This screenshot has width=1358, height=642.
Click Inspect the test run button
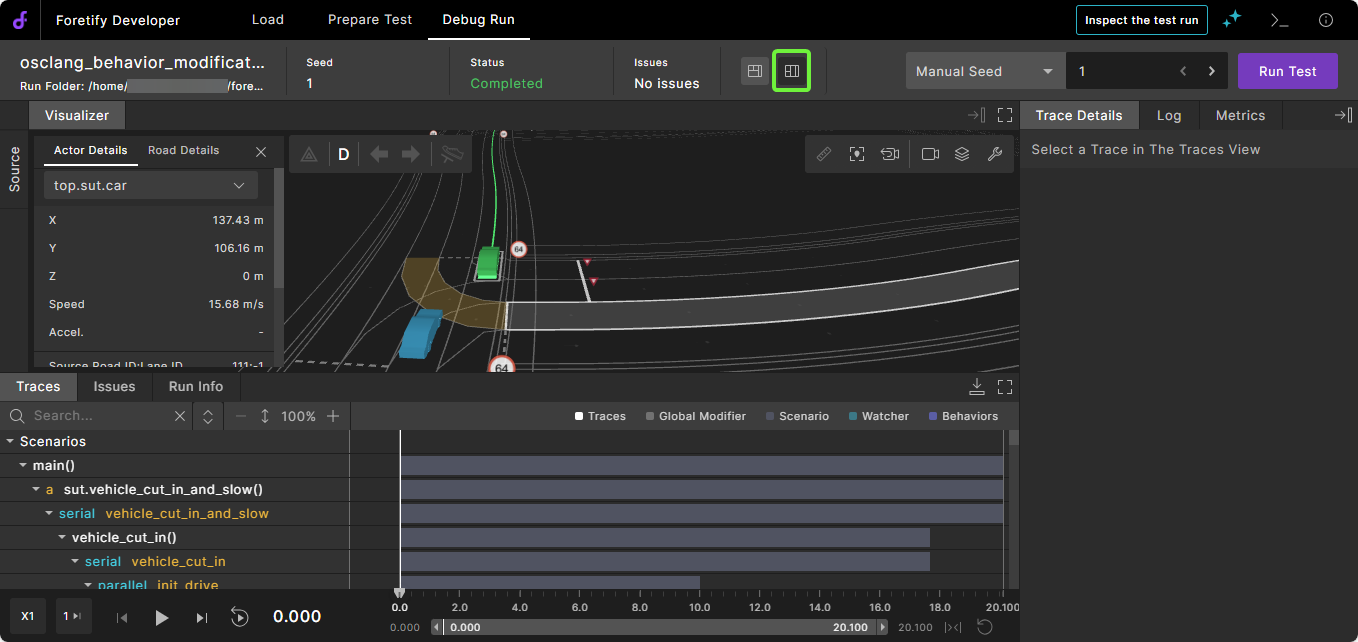tap(1141, 20)
